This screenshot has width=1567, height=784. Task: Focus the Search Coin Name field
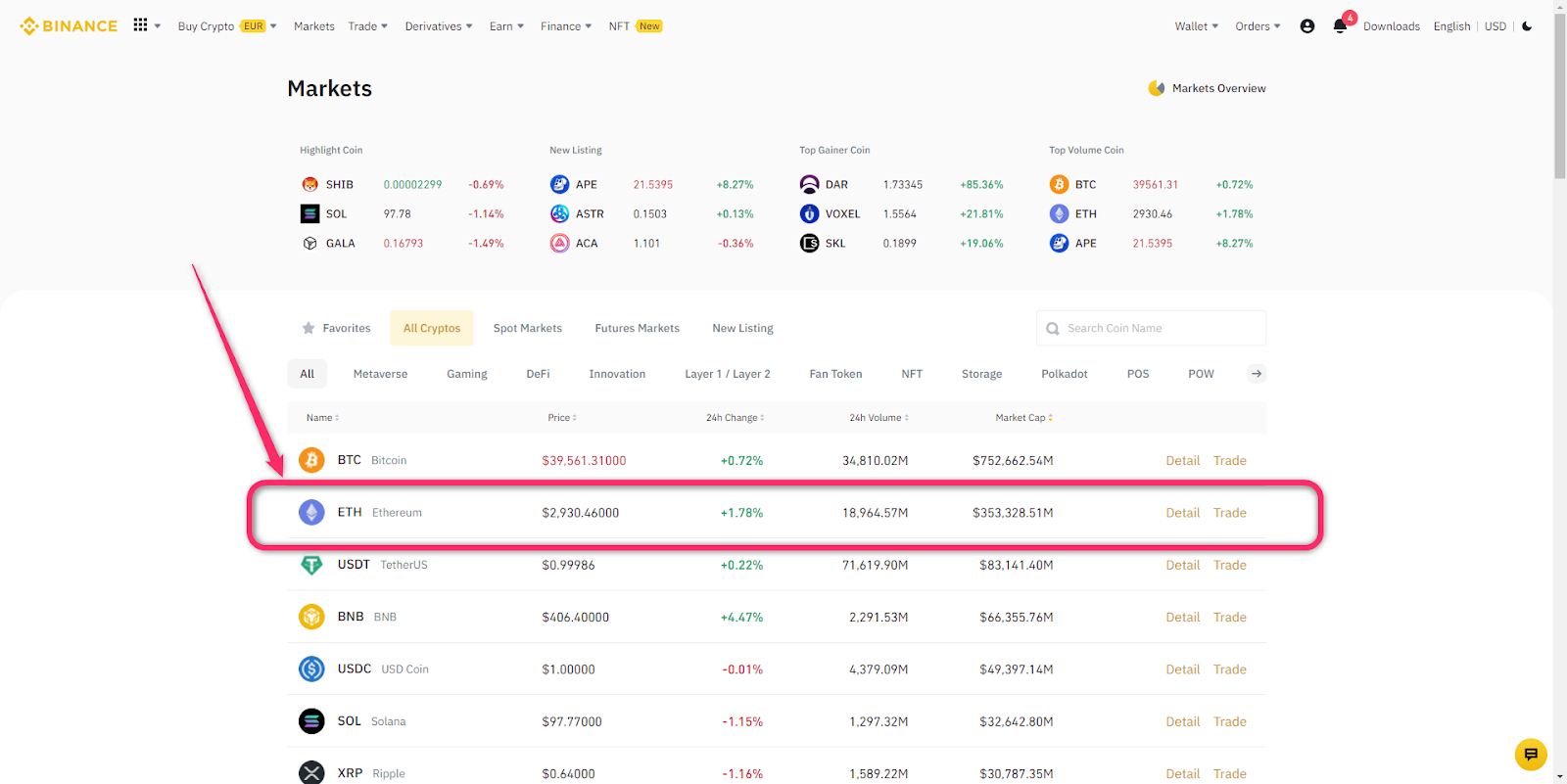click(x=1151, y=328)
